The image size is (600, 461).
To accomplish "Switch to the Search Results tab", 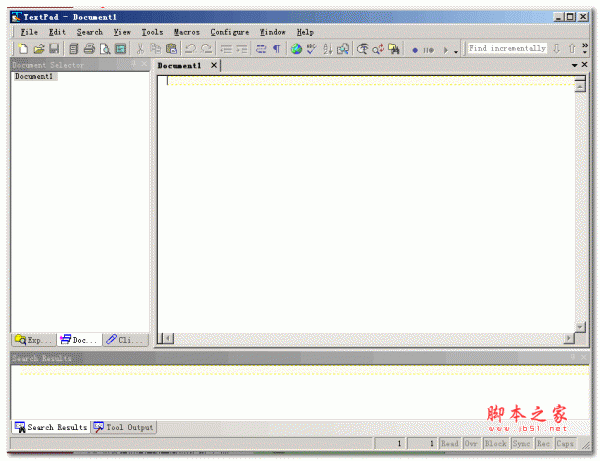I will point(51,427).
